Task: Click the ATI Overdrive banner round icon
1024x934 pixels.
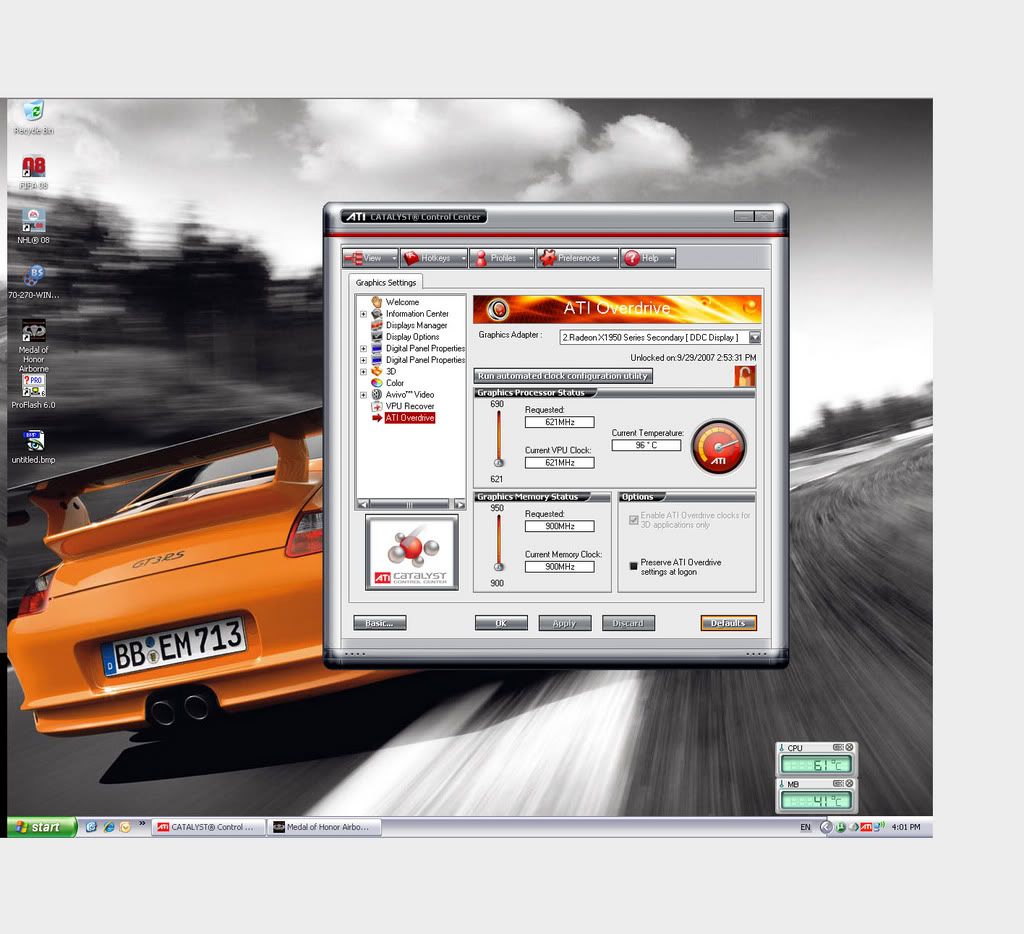Action: pyautogui.click(x=498, y=309)
